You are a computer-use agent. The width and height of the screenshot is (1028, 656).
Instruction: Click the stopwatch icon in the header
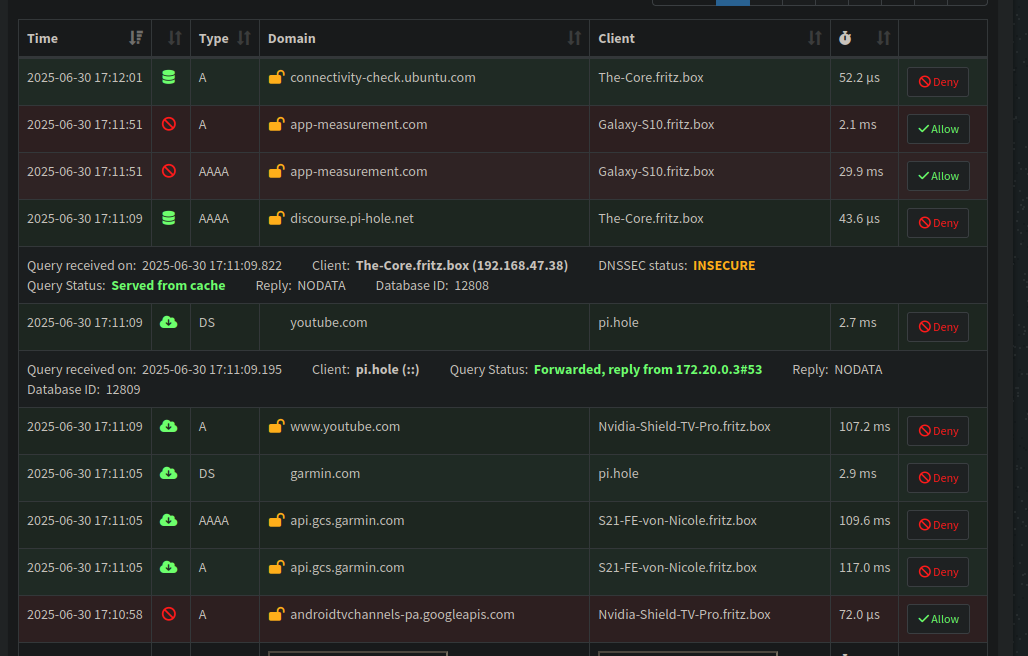(845, 38)
